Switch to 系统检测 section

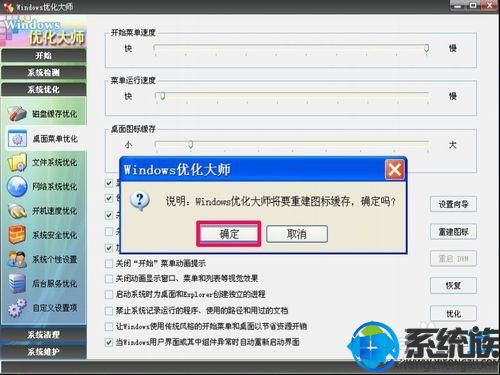point(44,72)
